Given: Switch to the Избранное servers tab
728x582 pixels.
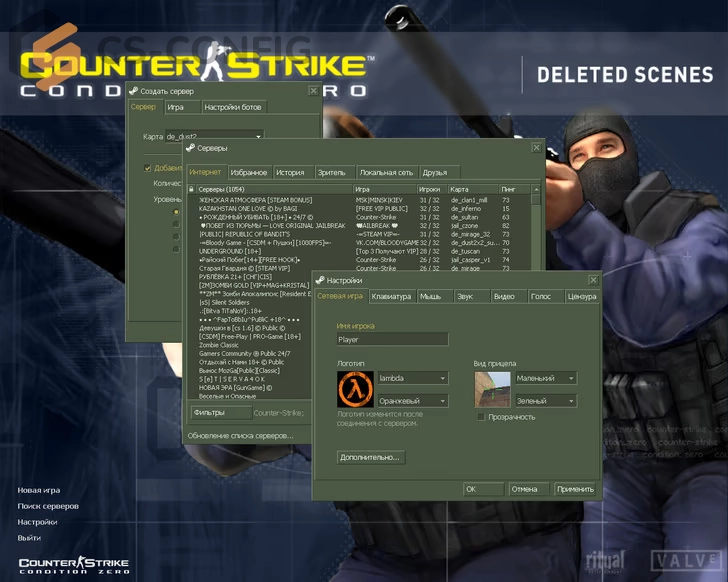Looking at the screenshot, I should tap(249, 172).
